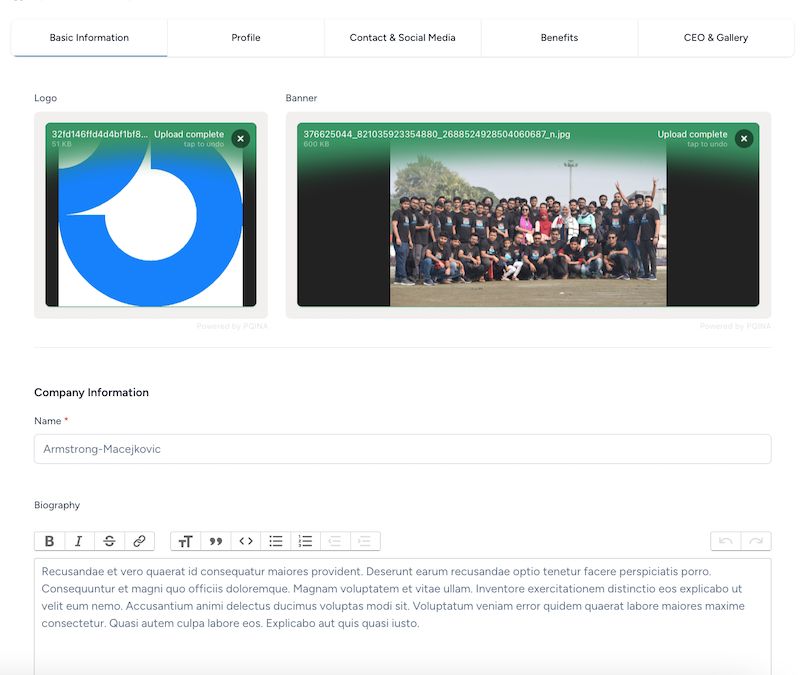Open the CEO & Gallery tab
This screenshot has width=800, height=675.
(x=716, y=38)
